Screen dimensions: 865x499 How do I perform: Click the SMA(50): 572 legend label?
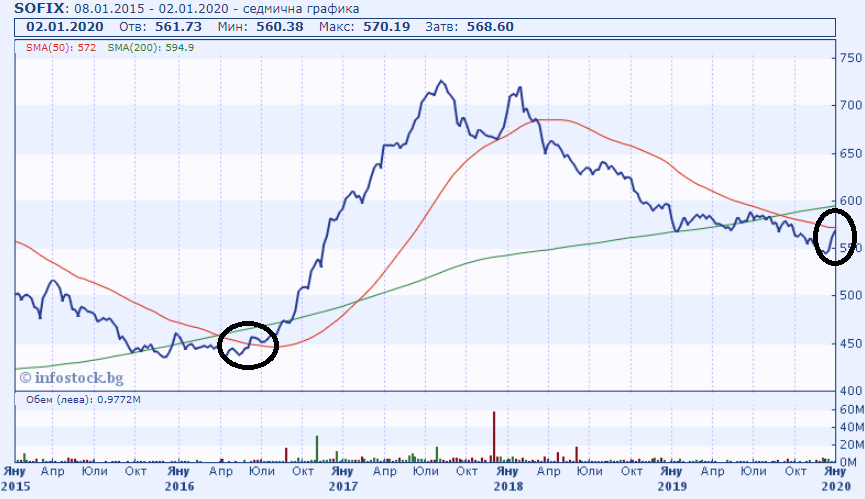[61, 47]
